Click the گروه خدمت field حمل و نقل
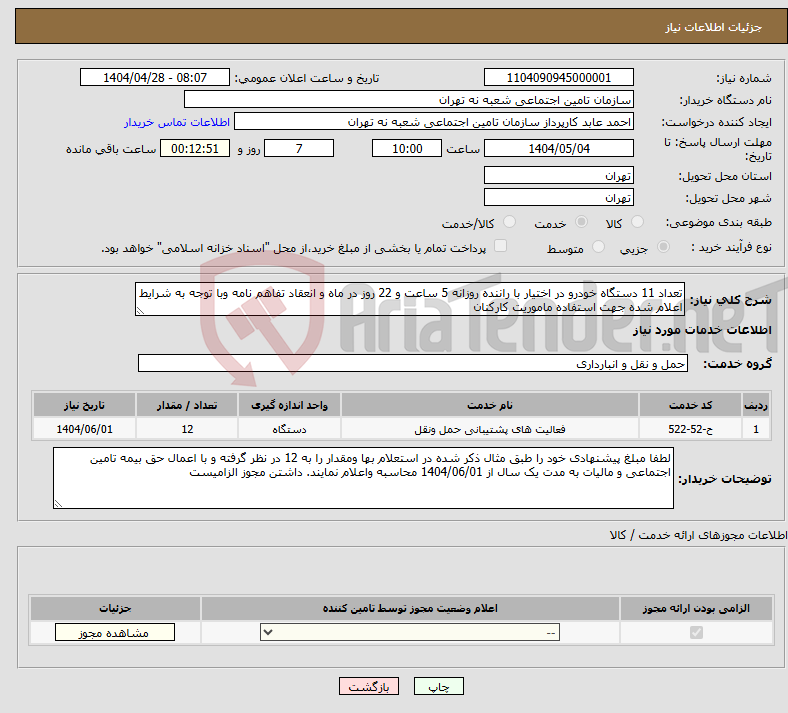This screenshot has height=713, width=788. pyautogui.click(x=413, y=363)
